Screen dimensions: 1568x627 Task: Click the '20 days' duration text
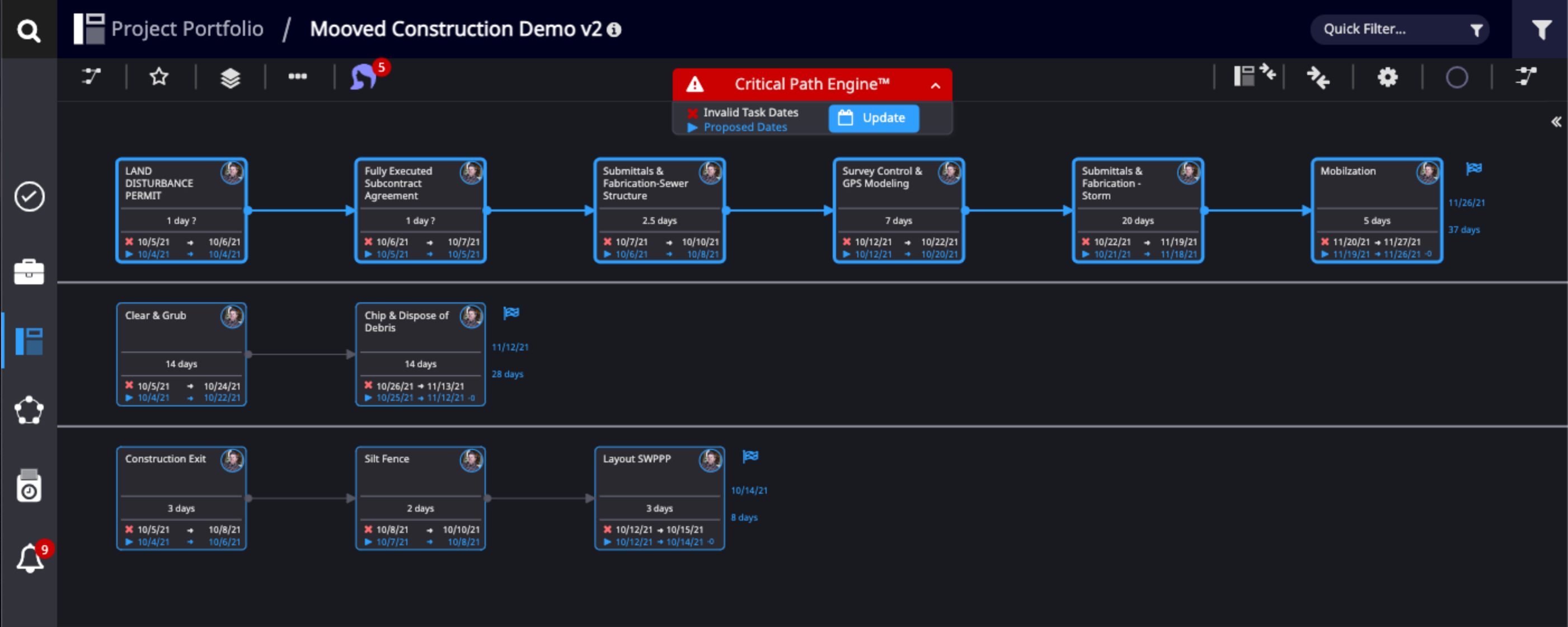(x=1138, y=221)
